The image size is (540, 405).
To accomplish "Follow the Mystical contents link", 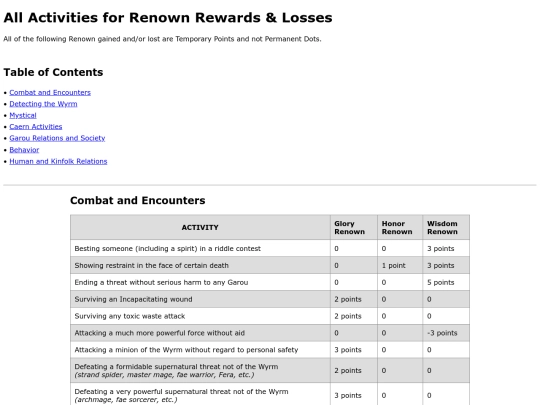I will 23,115.
